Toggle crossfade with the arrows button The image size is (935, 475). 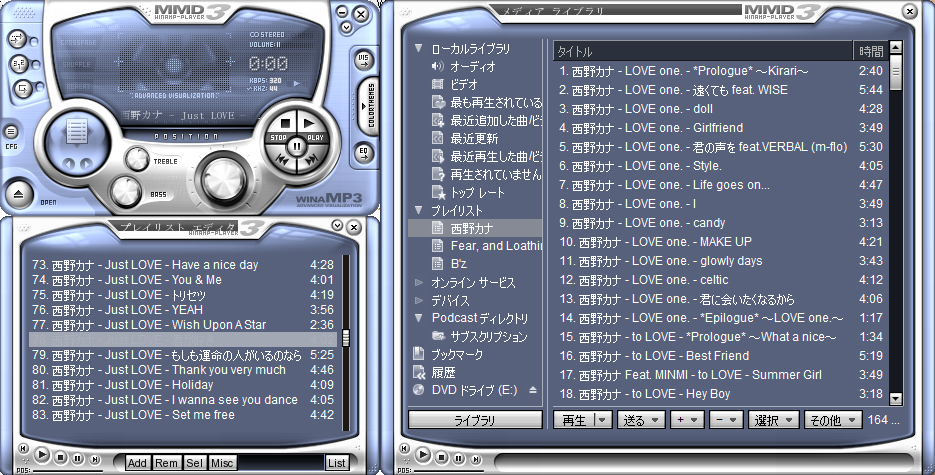pos(17,39)
